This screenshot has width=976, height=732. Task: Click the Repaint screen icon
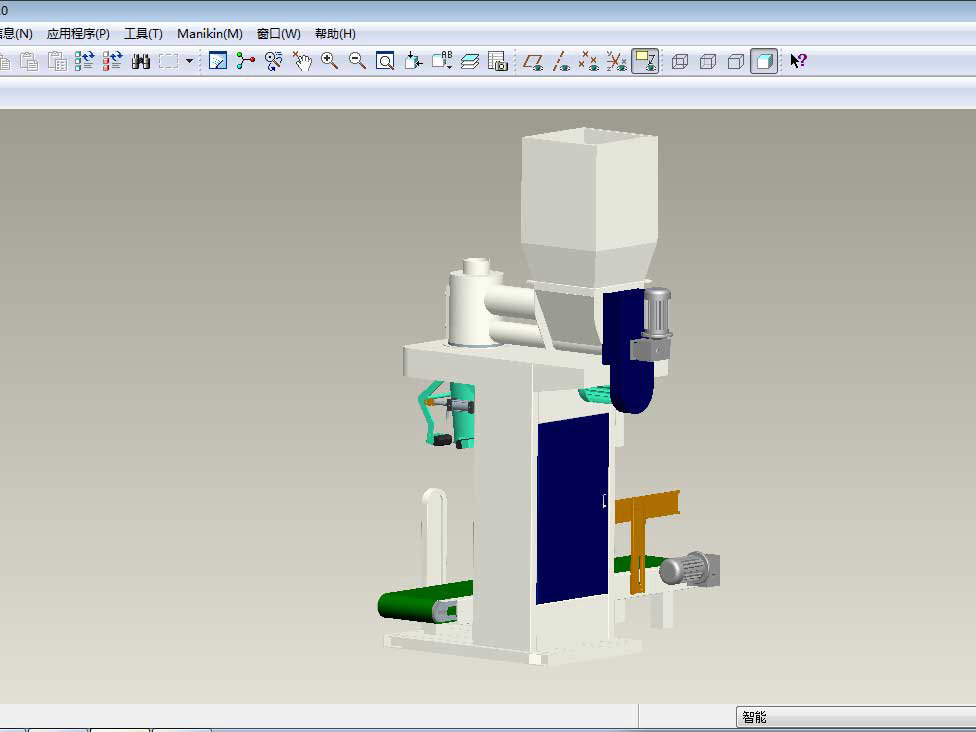tap(218, 61)
